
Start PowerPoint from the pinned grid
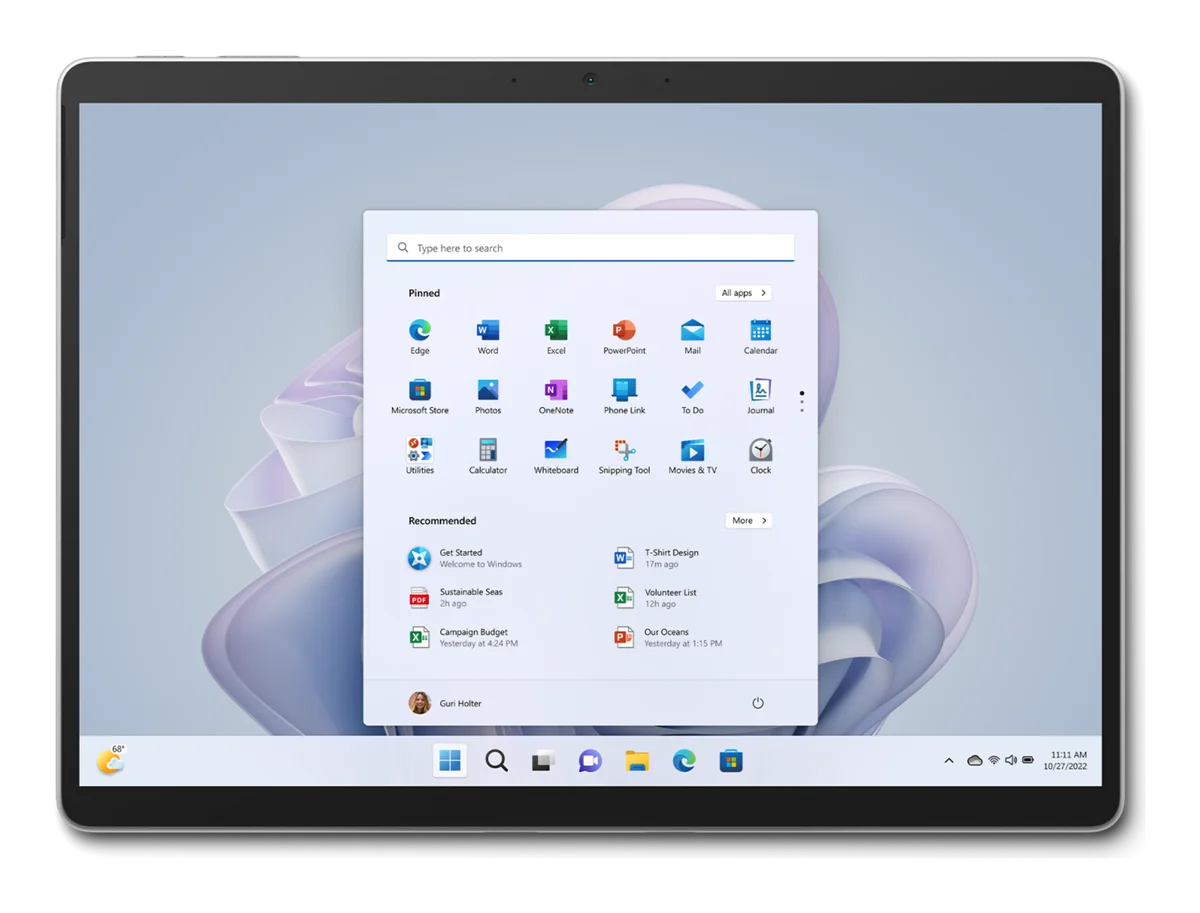tap(624, 336)
